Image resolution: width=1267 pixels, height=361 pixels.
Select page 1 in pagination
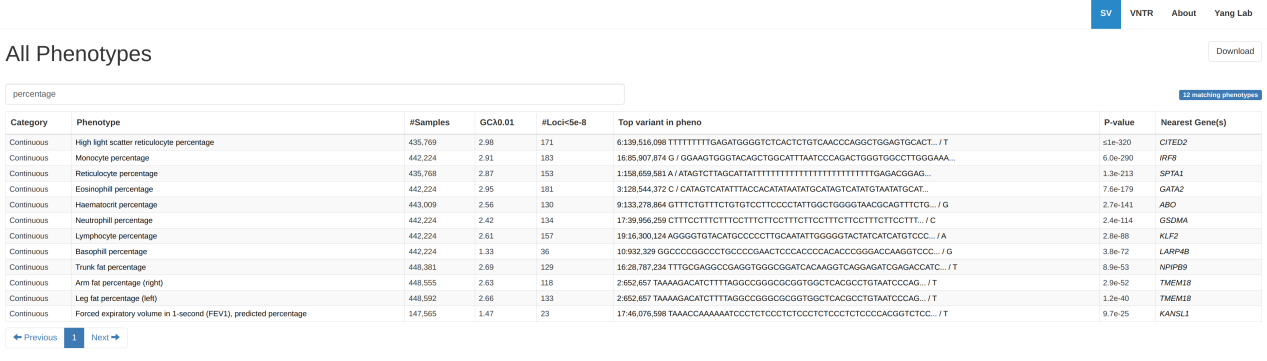pyautogui.click(x=74, y=337)
